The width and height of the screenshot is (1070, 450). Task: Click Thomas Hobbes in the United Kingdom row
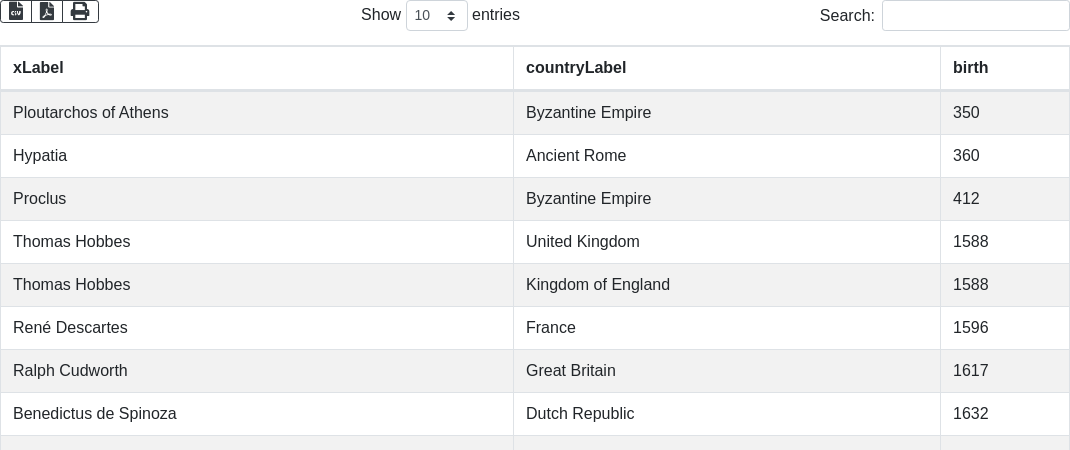[x=72, y=242]
